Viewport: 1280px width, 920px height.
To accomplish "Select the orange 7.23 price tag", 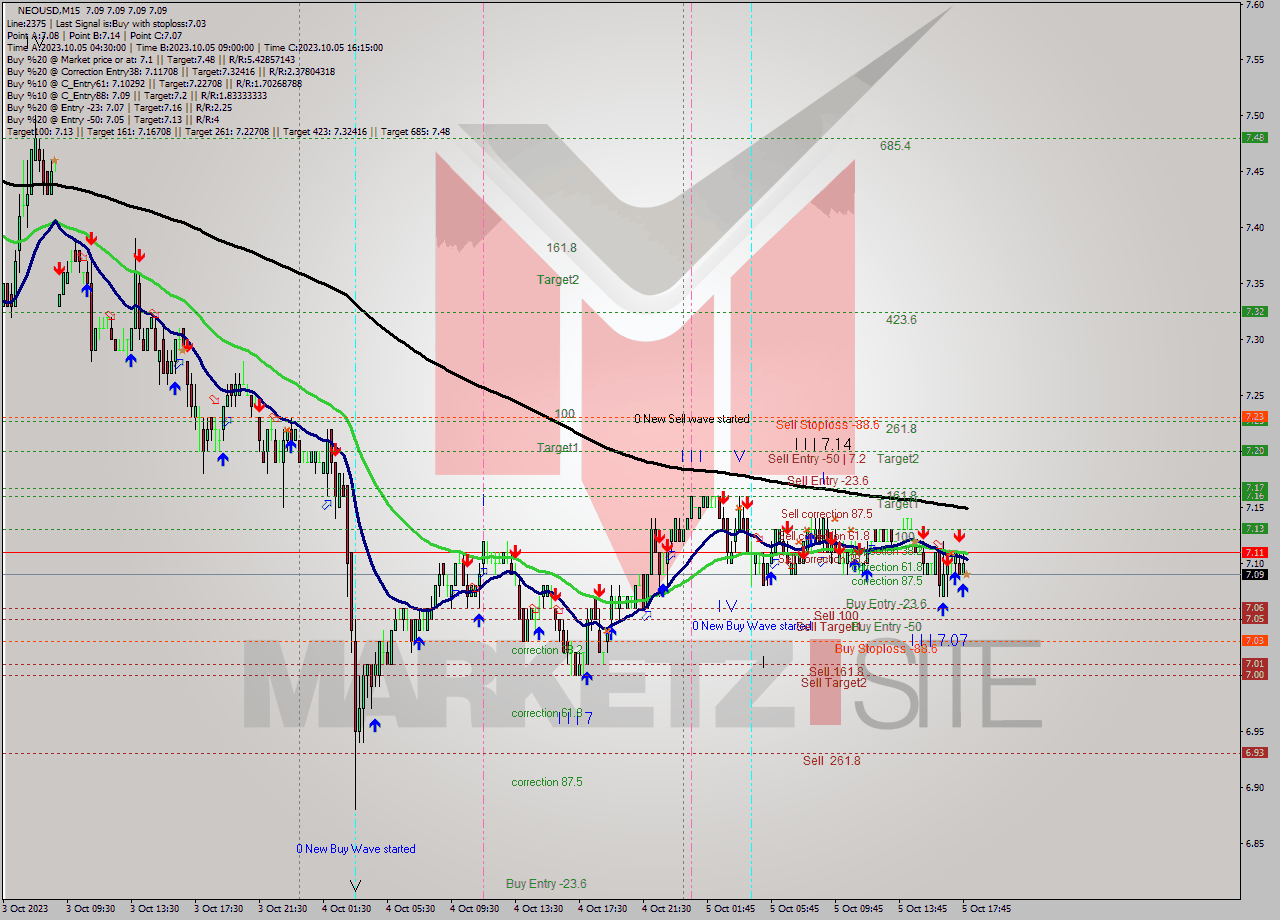I will tap(1254, 417).
